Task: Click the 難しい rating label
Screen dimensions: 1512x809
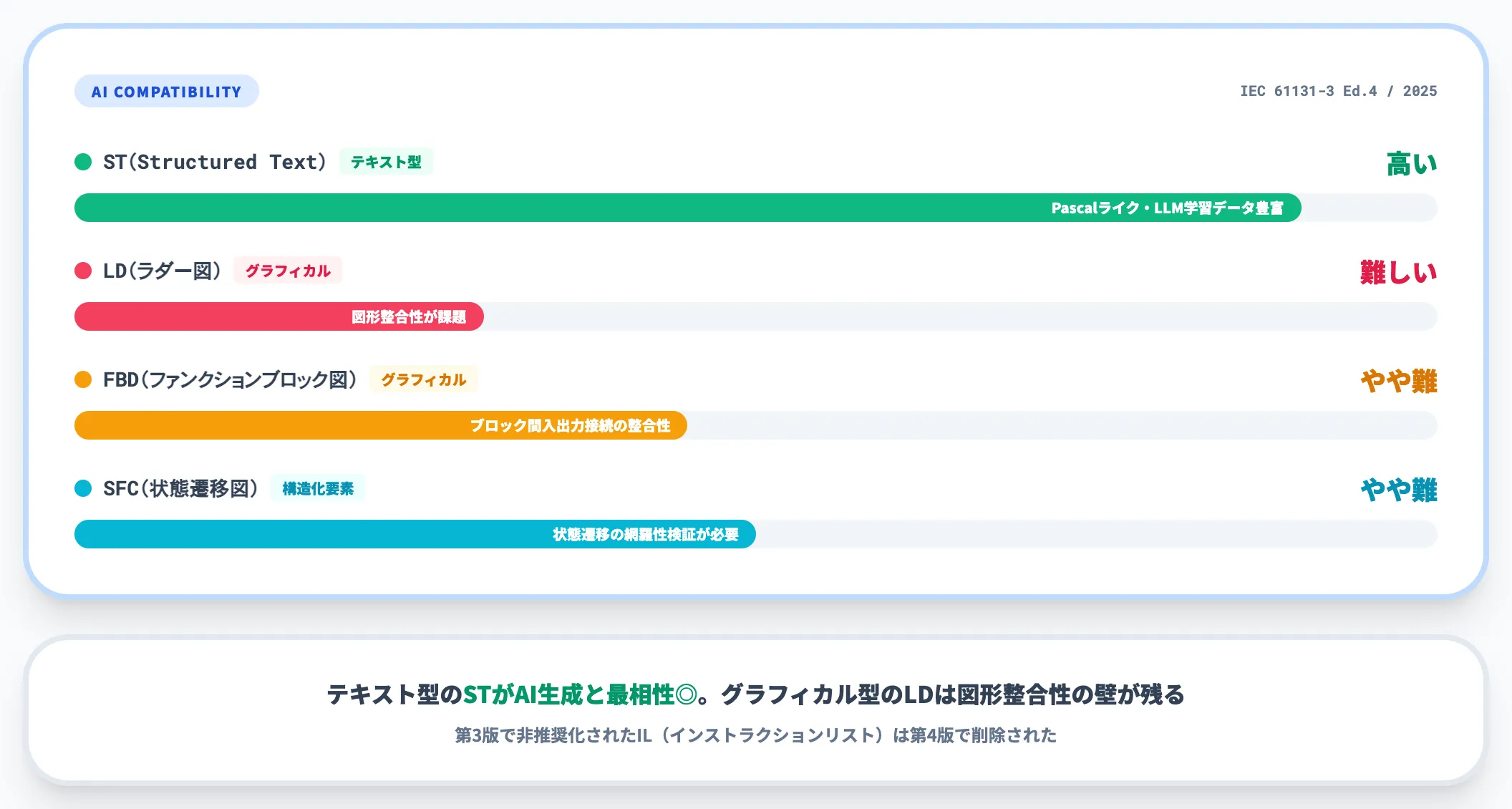Action: pyautogui.click(x=1399, y=273)
